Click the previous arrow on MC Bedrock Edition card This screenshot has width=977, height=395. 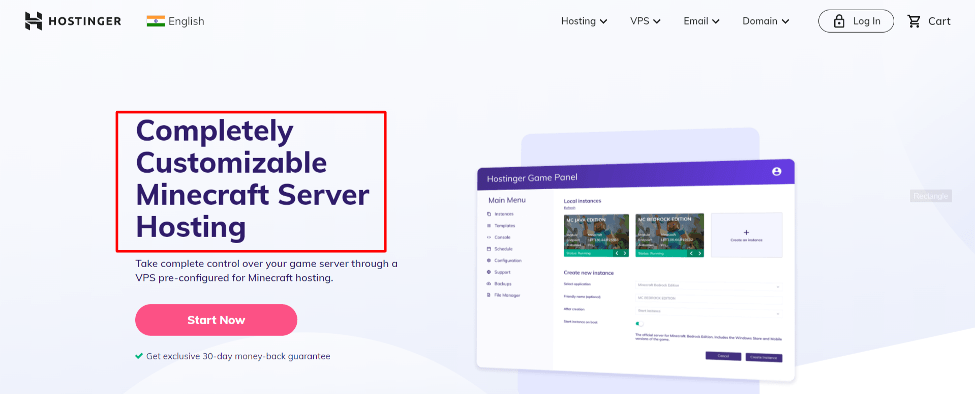[x=691, y=253]
